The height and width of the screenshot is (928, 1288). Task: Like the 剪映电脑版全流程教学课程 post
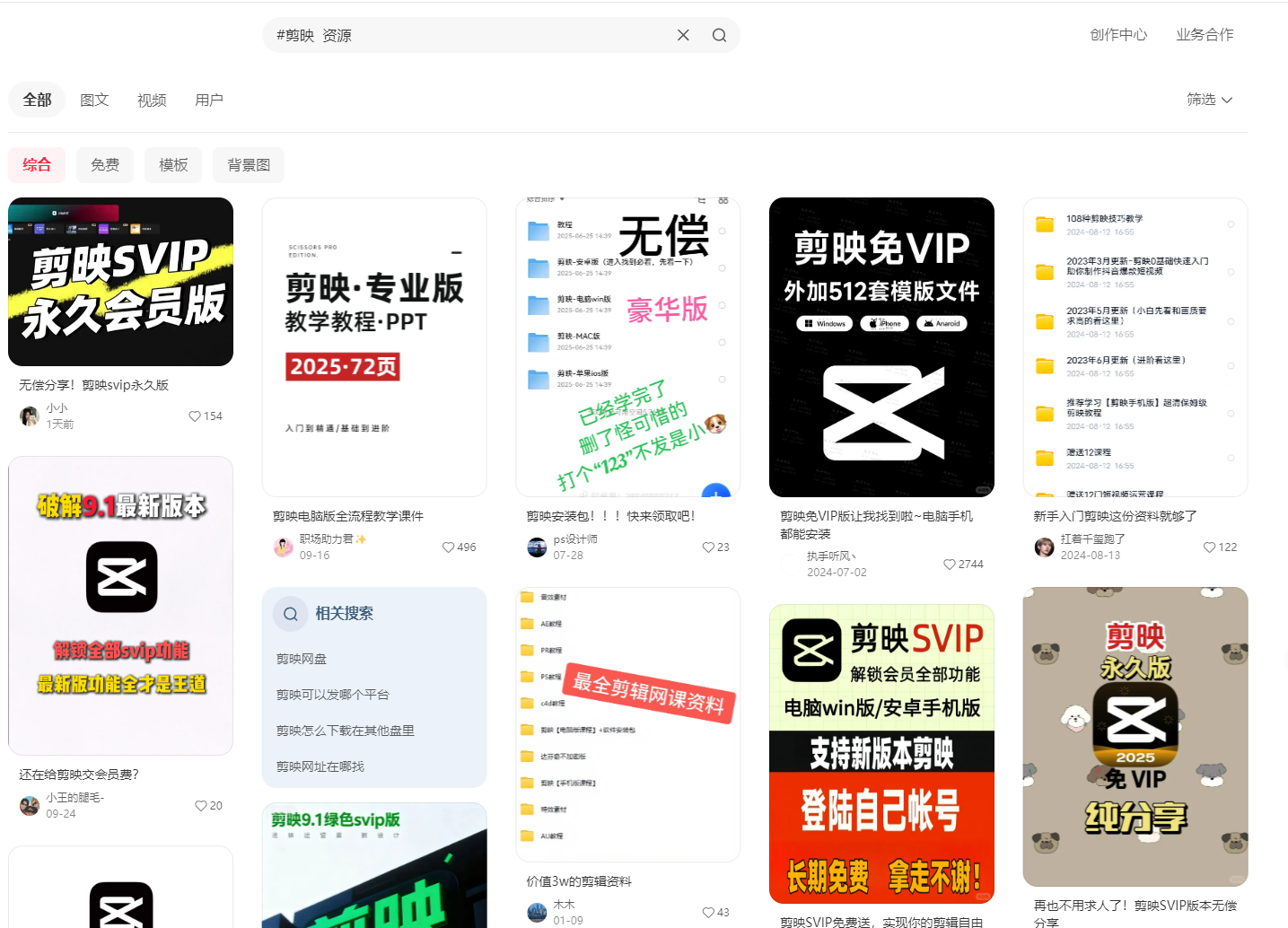coord(448,547)
